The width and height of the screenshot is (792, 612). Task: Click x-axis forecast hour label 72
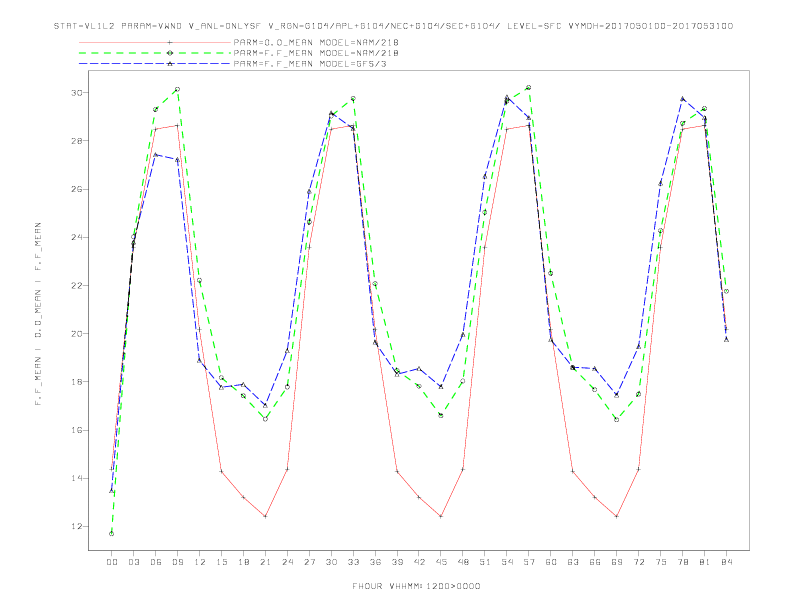(639, 562)
